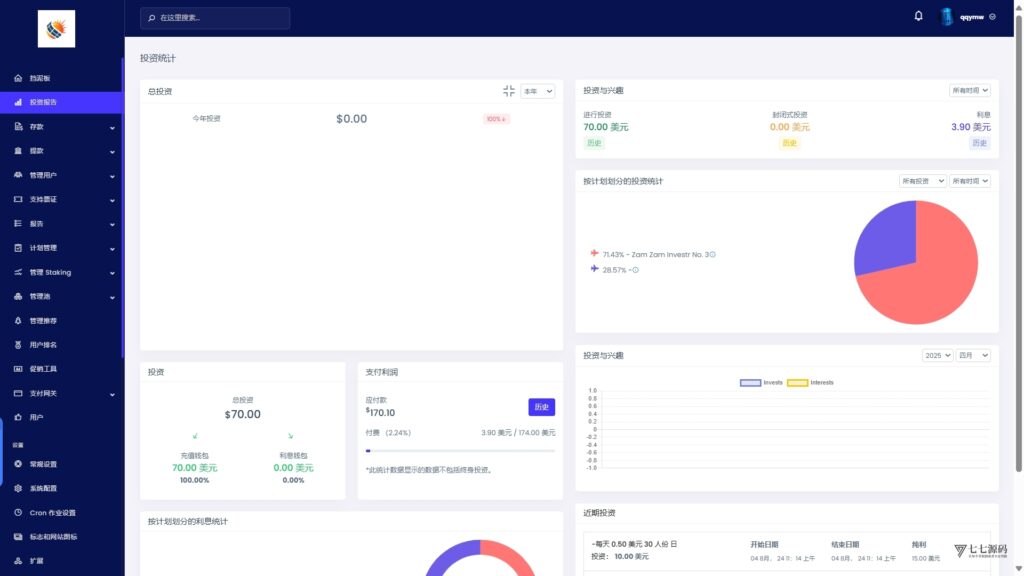Click the green 历史 button under 进行投资
The width and height of the screenshot is (1024, 576).
[x=594, y=143]
